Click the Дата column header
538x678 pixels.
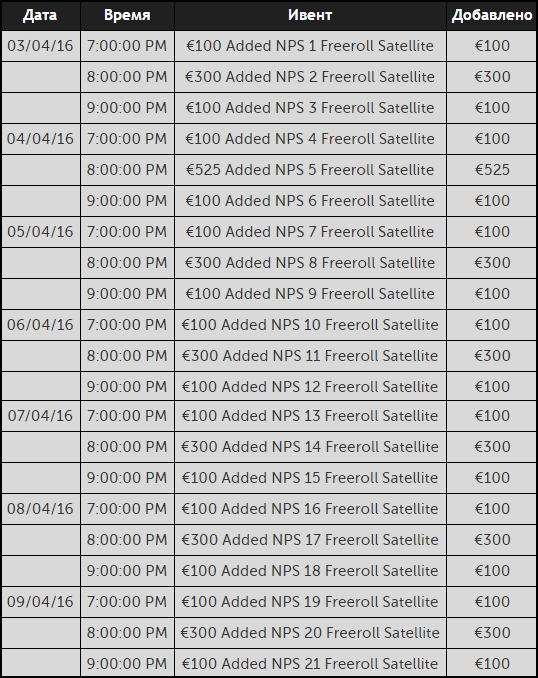point(40,15)
